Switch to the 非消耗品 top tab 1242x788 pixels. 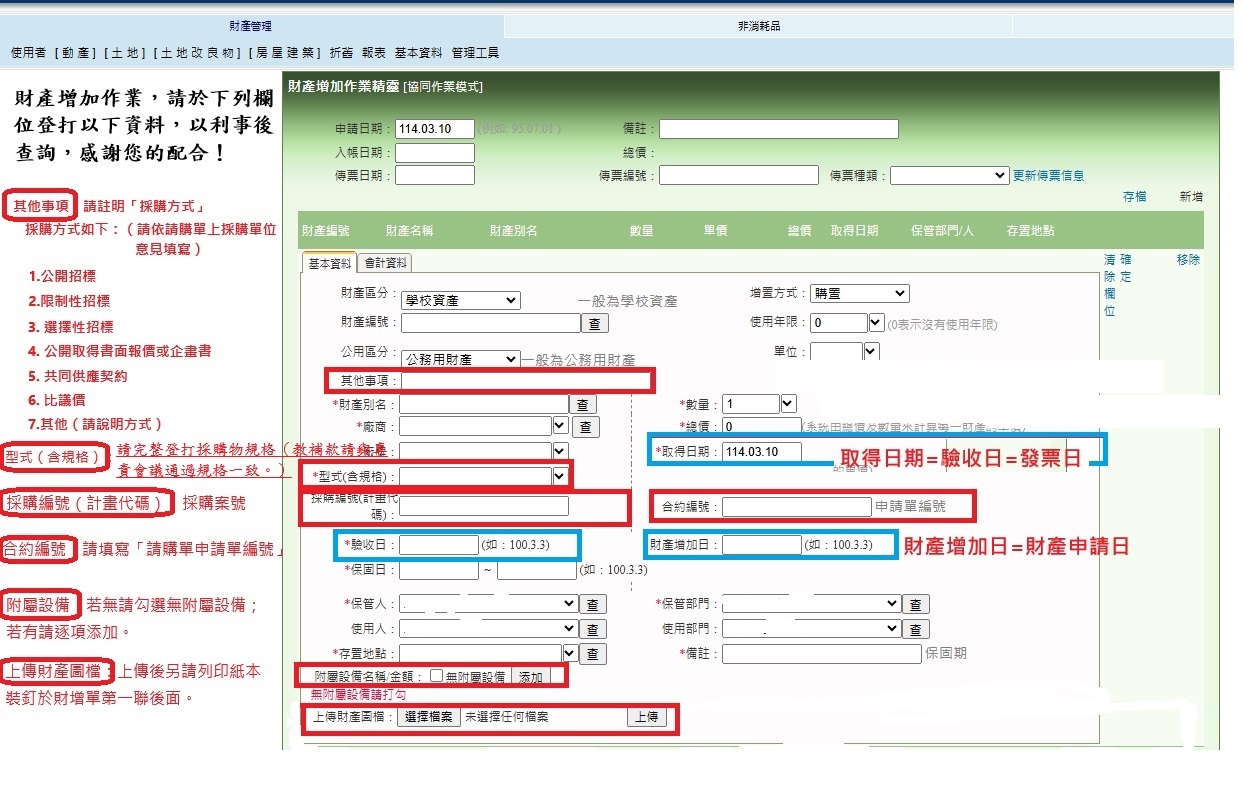pyautogui.click(x=759, y=26)
